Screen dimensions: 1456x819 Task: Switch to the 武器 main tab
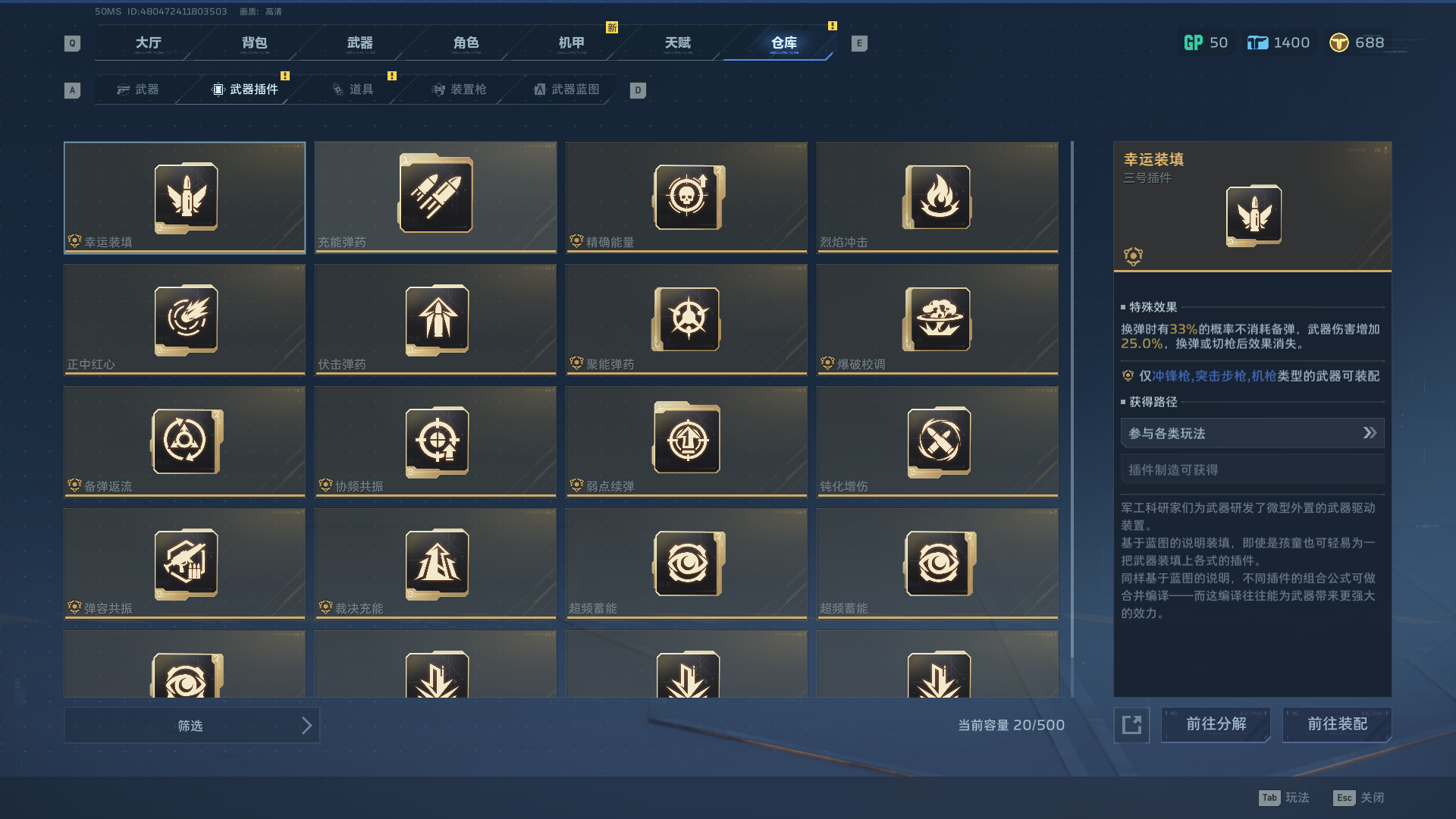pos(359,43)
